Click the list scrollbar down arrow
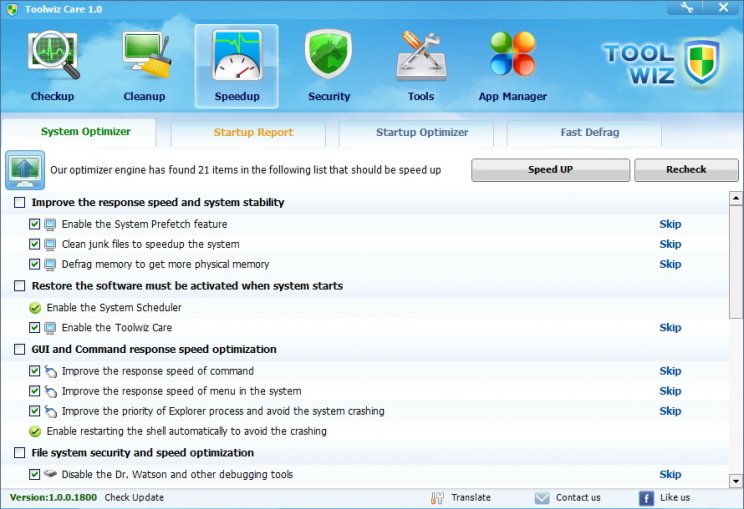Screen dimensions: 744x509 coord(735,481)
